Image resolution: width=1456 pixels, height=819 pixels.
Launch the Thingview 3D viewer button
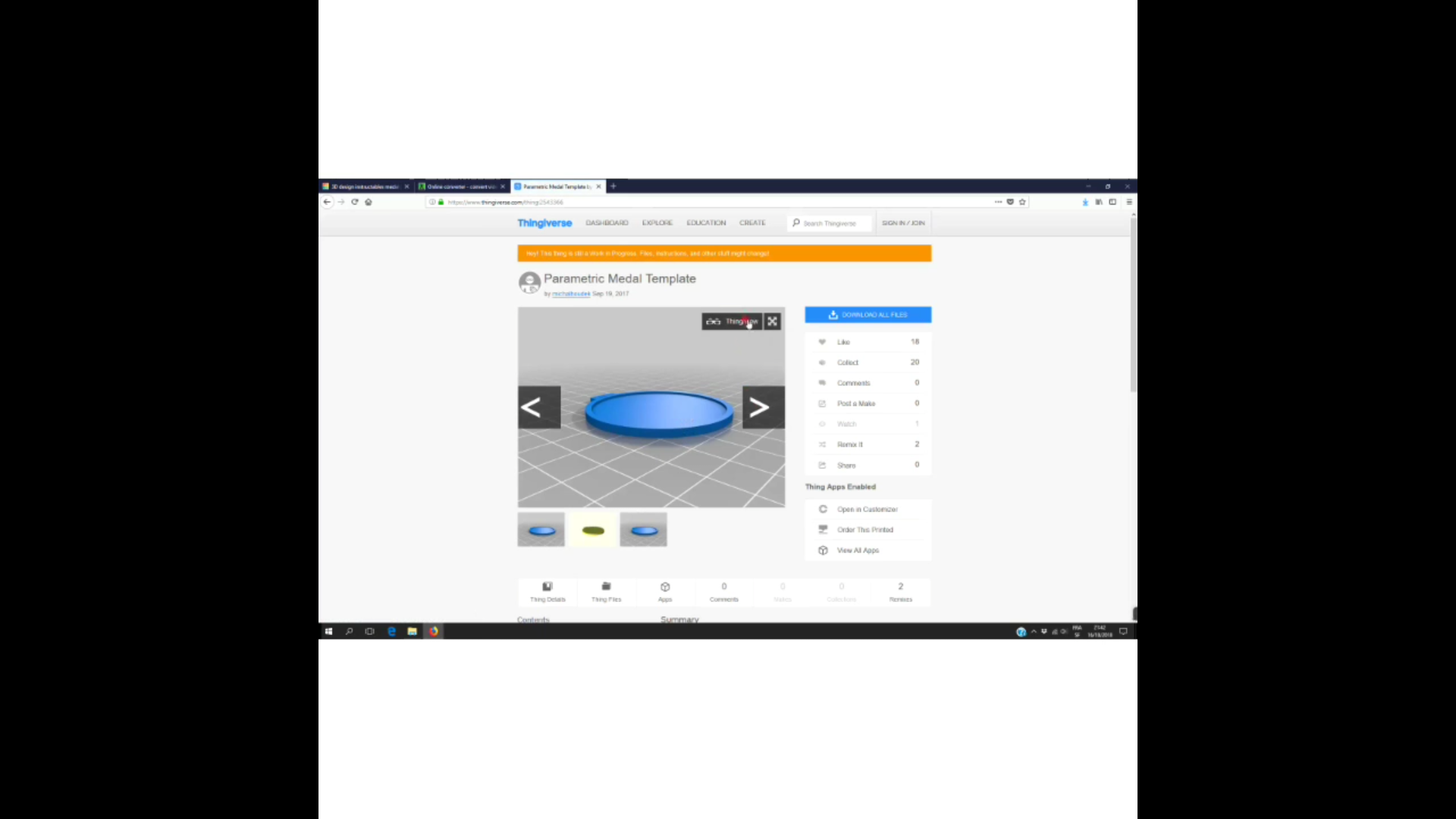tap(732, 322)
